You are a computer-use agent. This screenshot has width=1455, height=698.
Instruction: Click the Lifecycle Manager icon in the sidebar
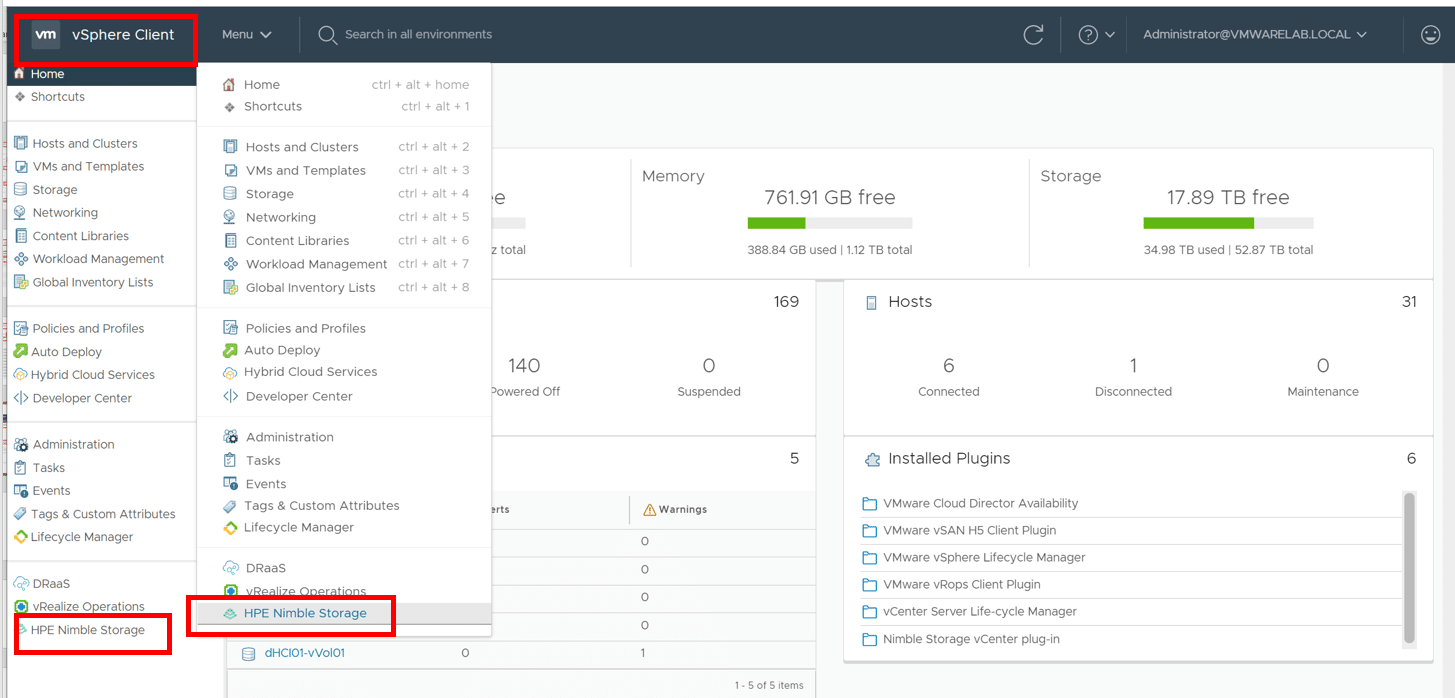[21, 537]
